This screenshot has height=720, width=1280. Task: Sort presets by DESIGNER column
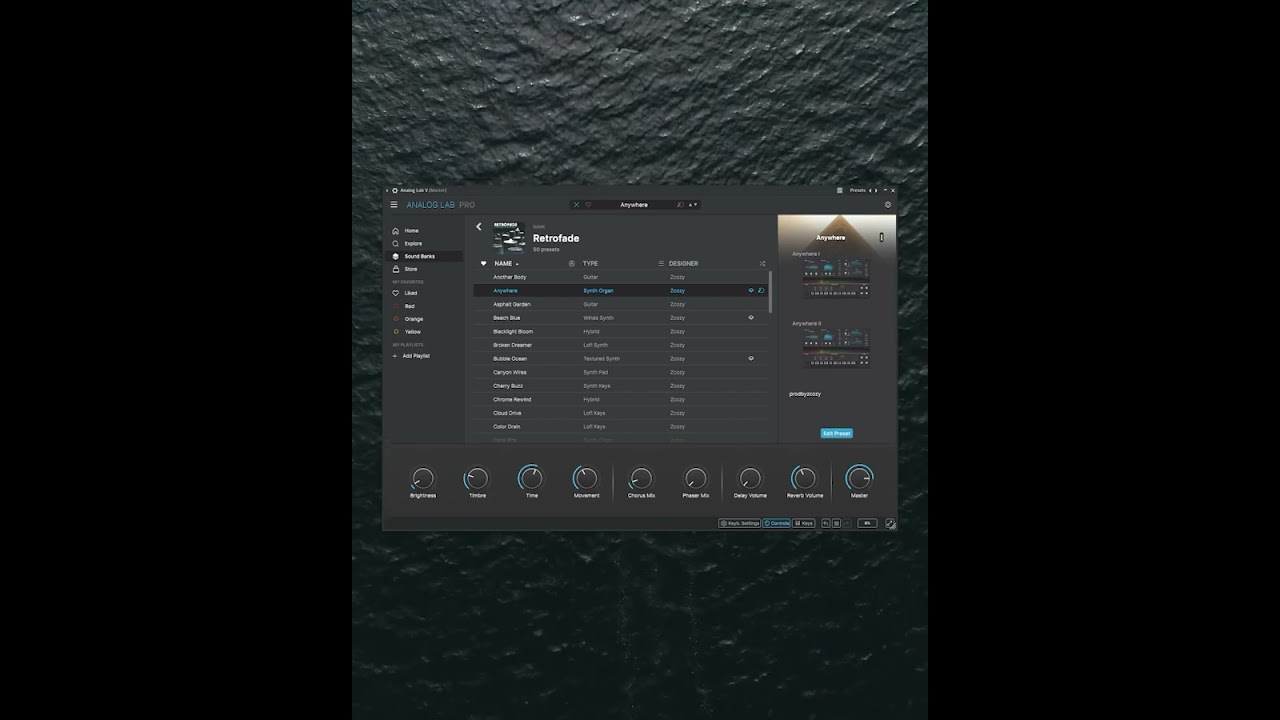pos(683,264)
